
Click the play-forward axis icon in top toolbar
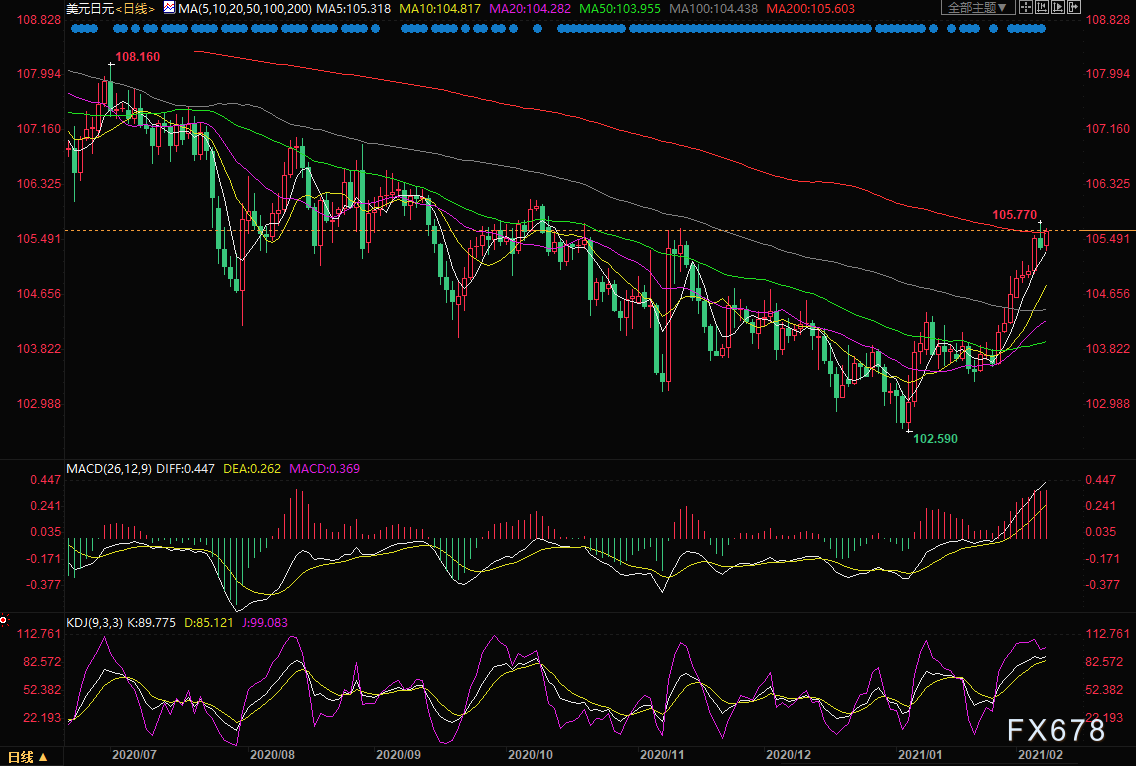pos(1058,7)
